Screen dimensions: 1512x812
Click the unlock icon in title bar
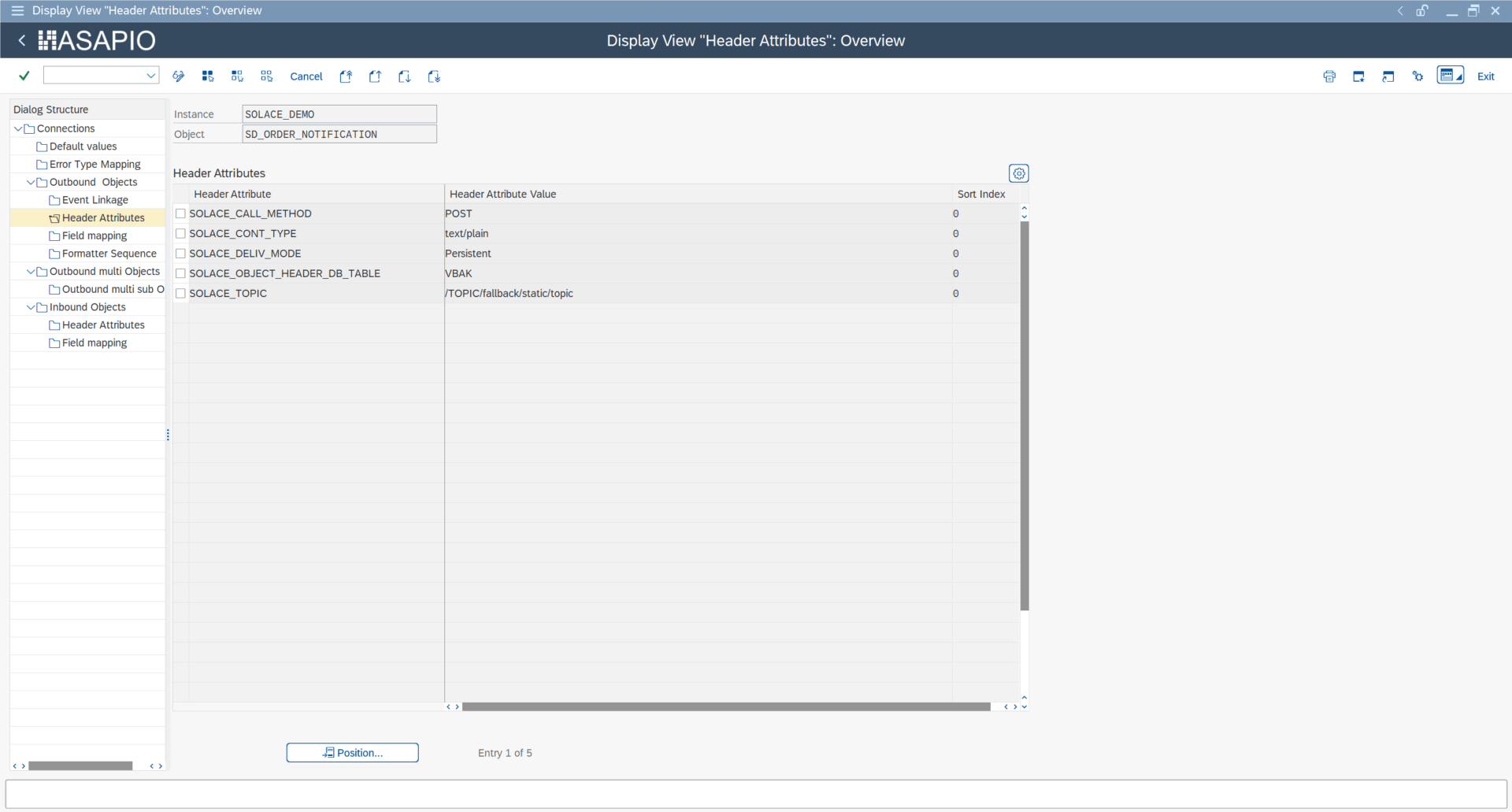[x=1422, y=10]
